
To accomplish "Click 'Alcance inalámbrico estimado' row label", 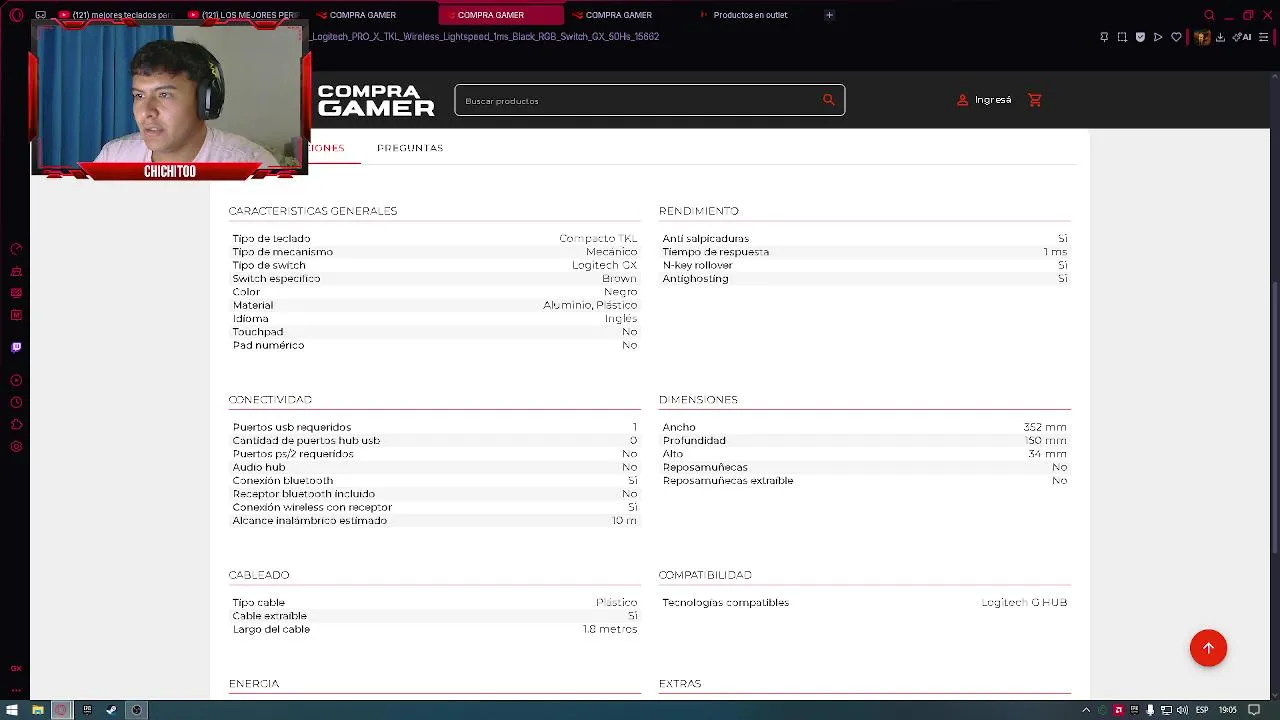I will click(x=309, y=521).
